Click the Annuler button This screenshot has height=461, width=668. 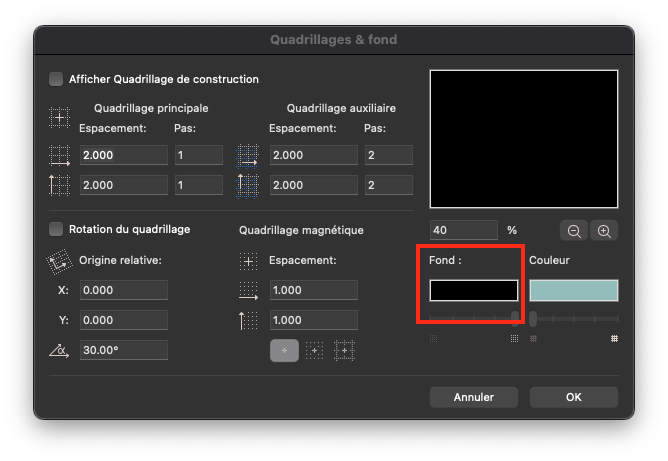coord(474,397)
